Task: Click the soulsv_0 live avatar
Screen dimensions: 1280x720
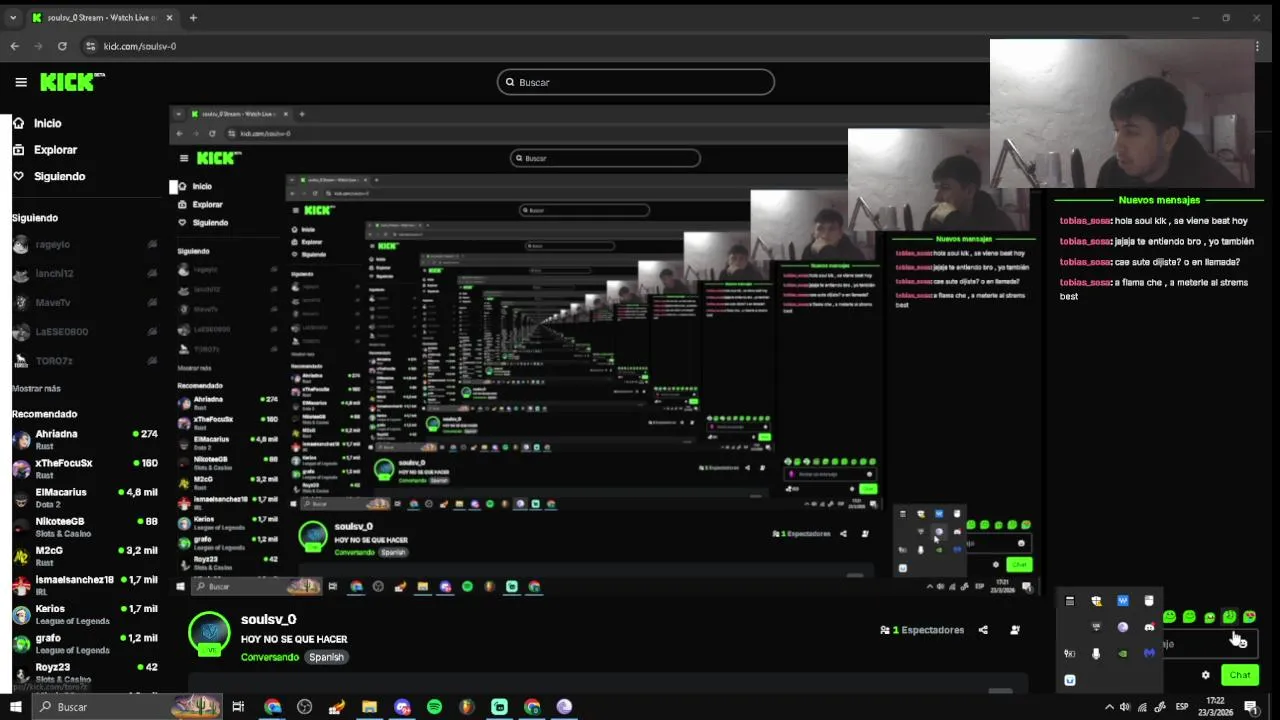Action: 210,633
